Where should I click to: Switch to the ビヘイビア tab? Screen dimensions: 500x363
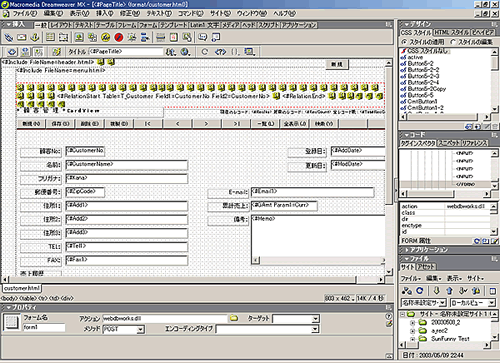tap(482, 33)
